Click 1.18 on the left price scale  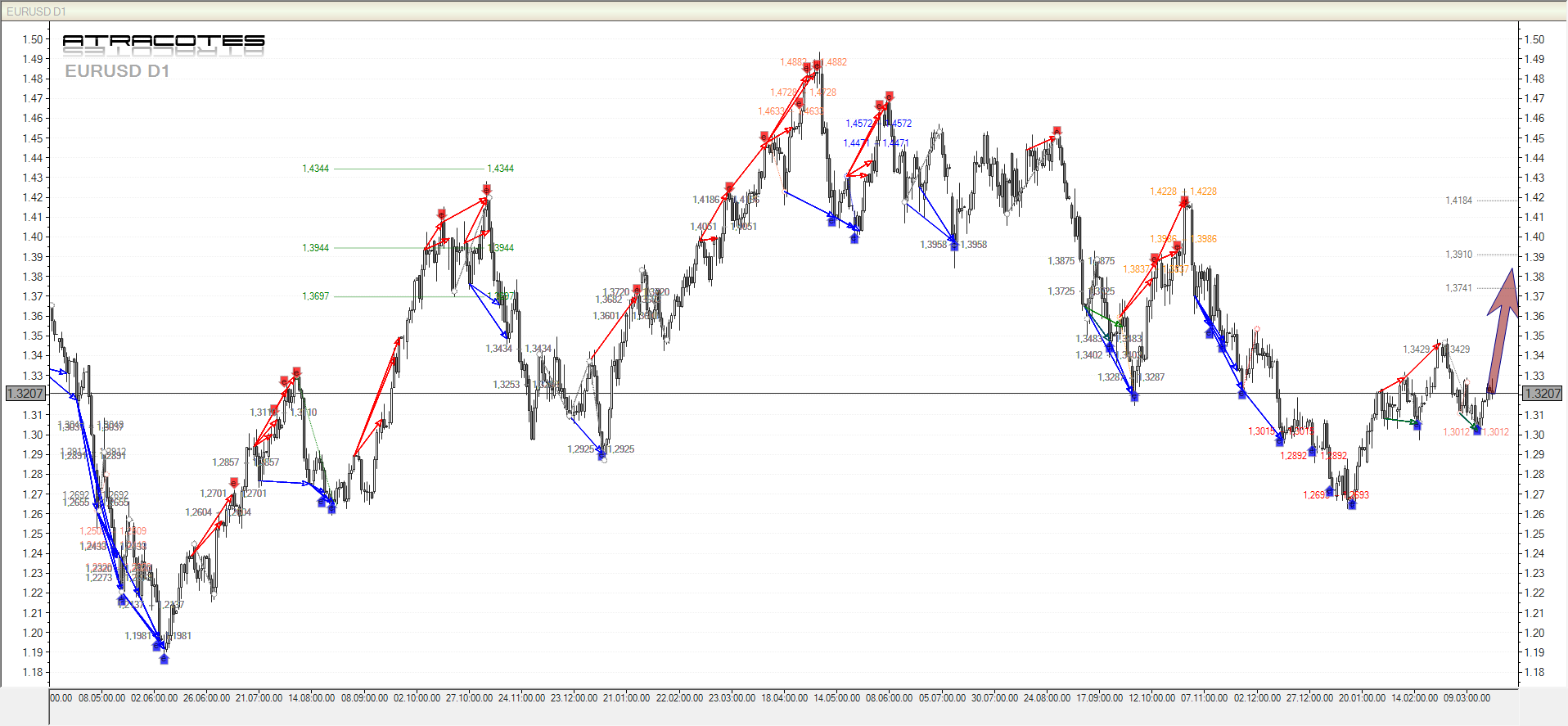tap(33, 672)
